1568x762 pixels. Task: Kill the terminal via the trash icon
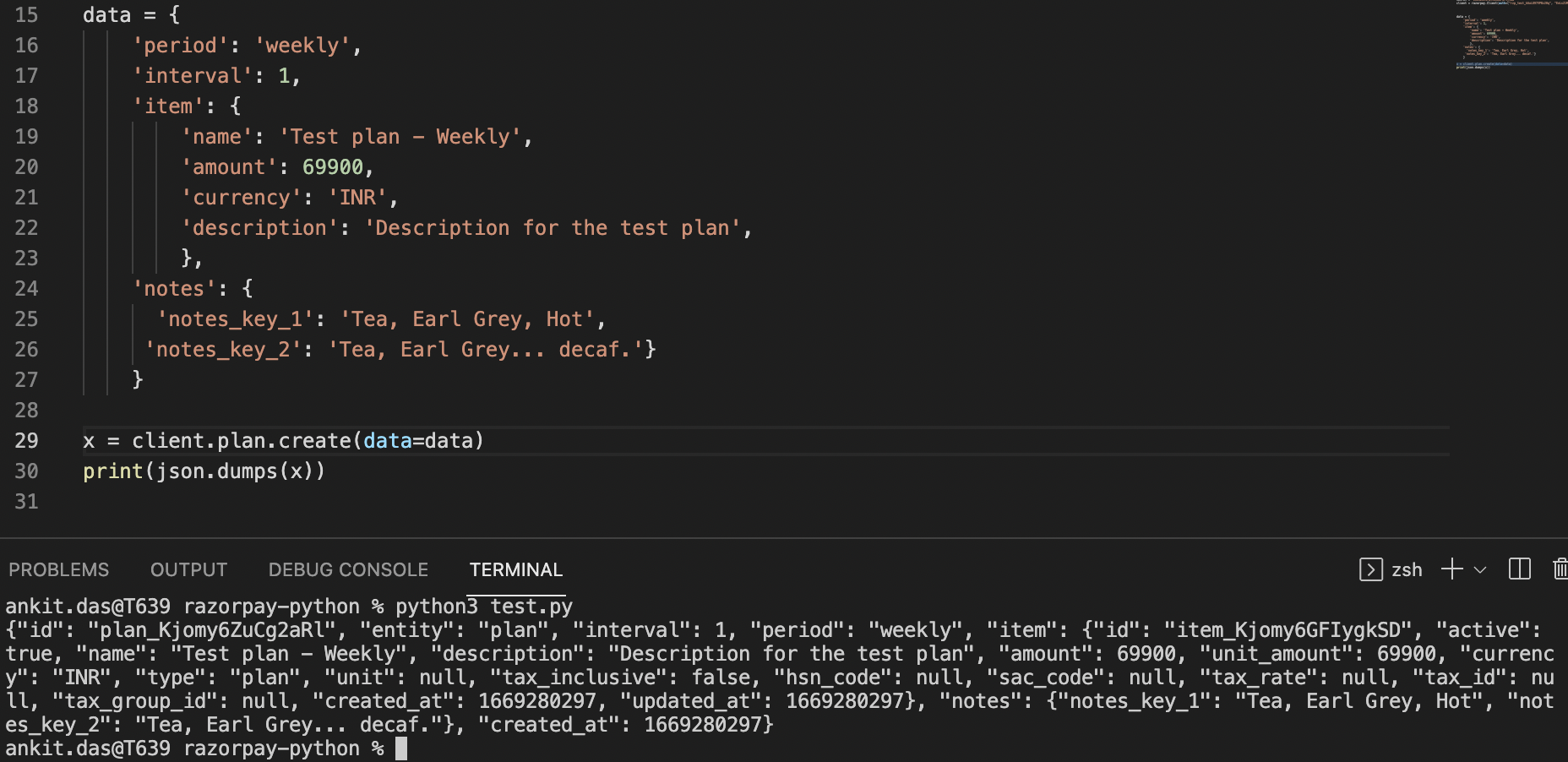pos(1560,569)
